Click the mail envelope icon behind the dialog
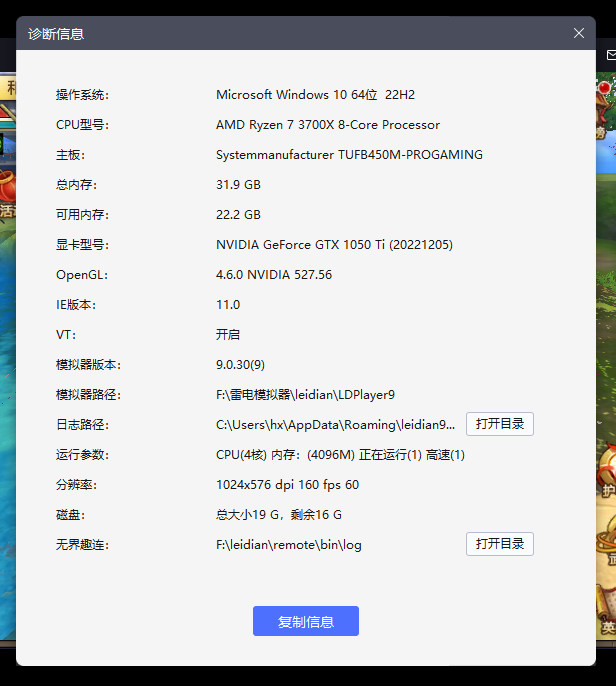This screenshot has width=616, height=686. tap(610, 55)
